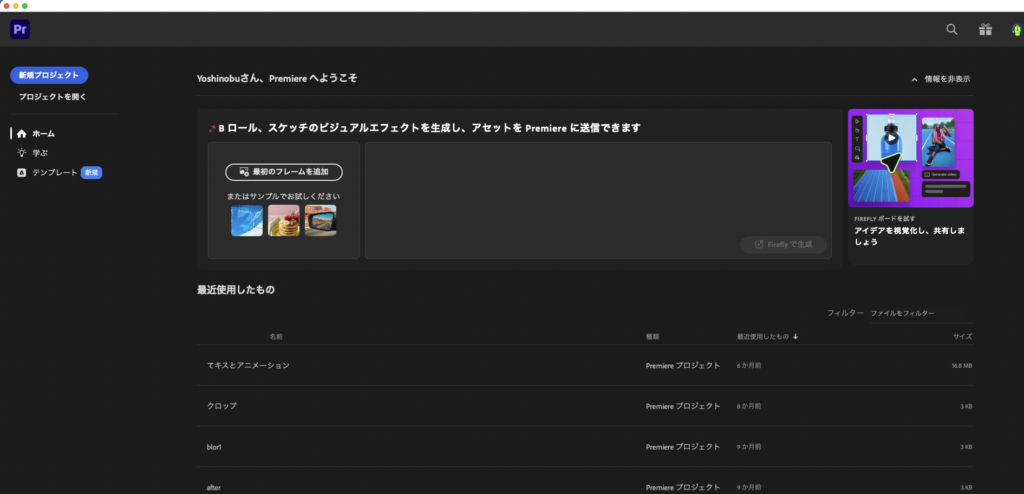Screen dimensions: 1024x494
Task: Open the after project
Action: point(214,487)
